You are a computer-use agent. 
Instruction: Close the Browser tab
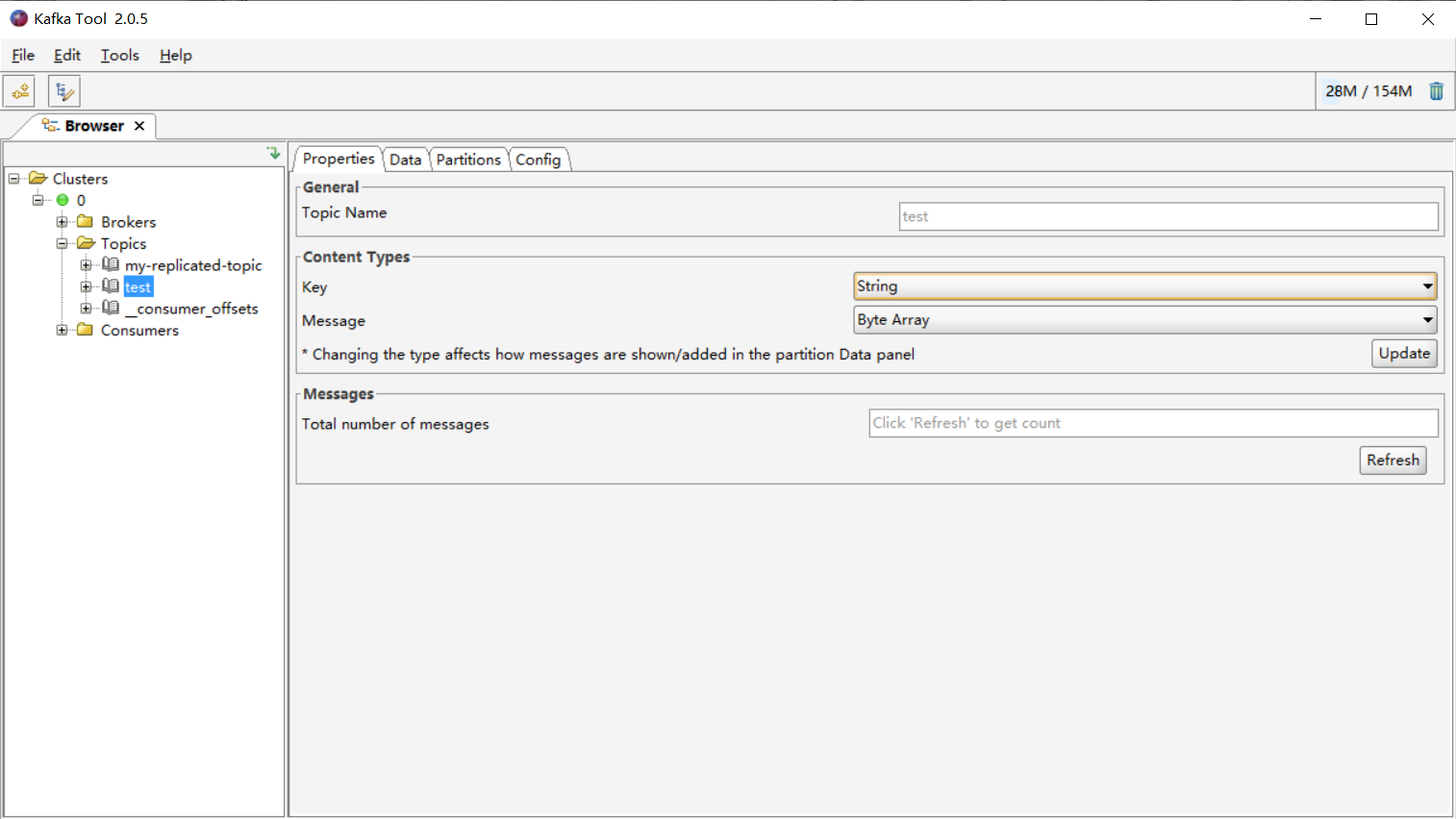tap(139, 126)
